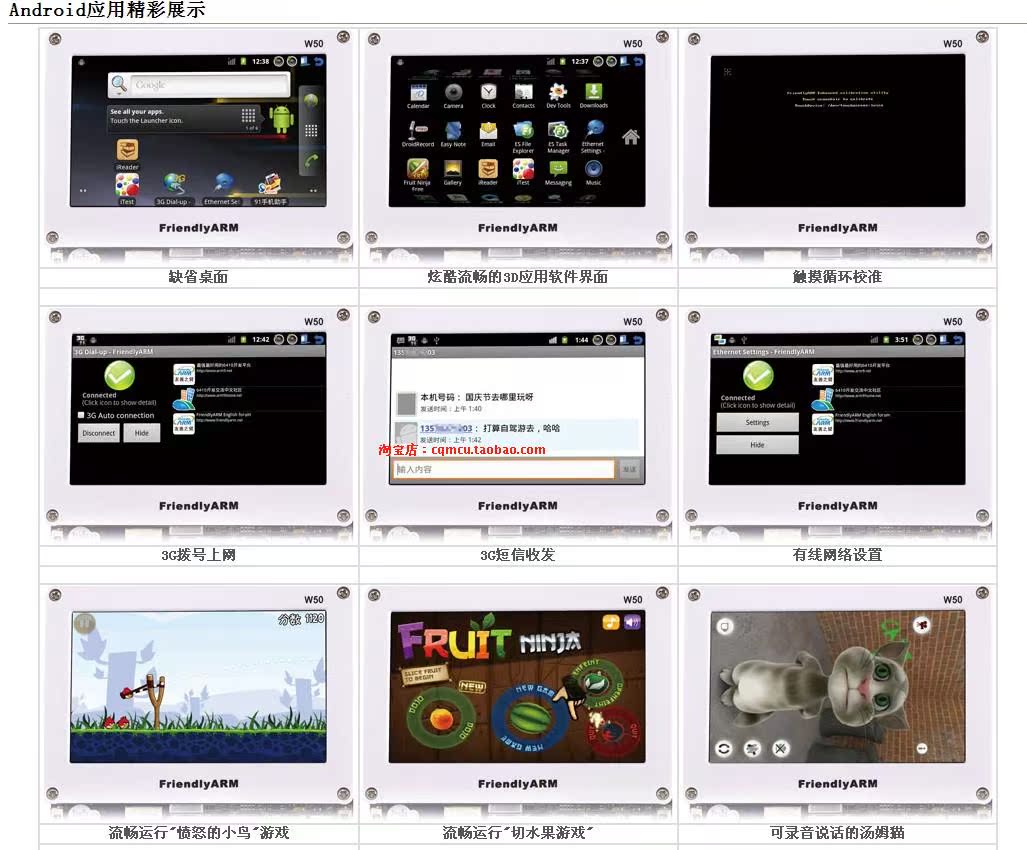Open the Calendar app in the app drawer
Image resolution: width=1027 pixels, height=850 pixels.
tap(419, 96)
